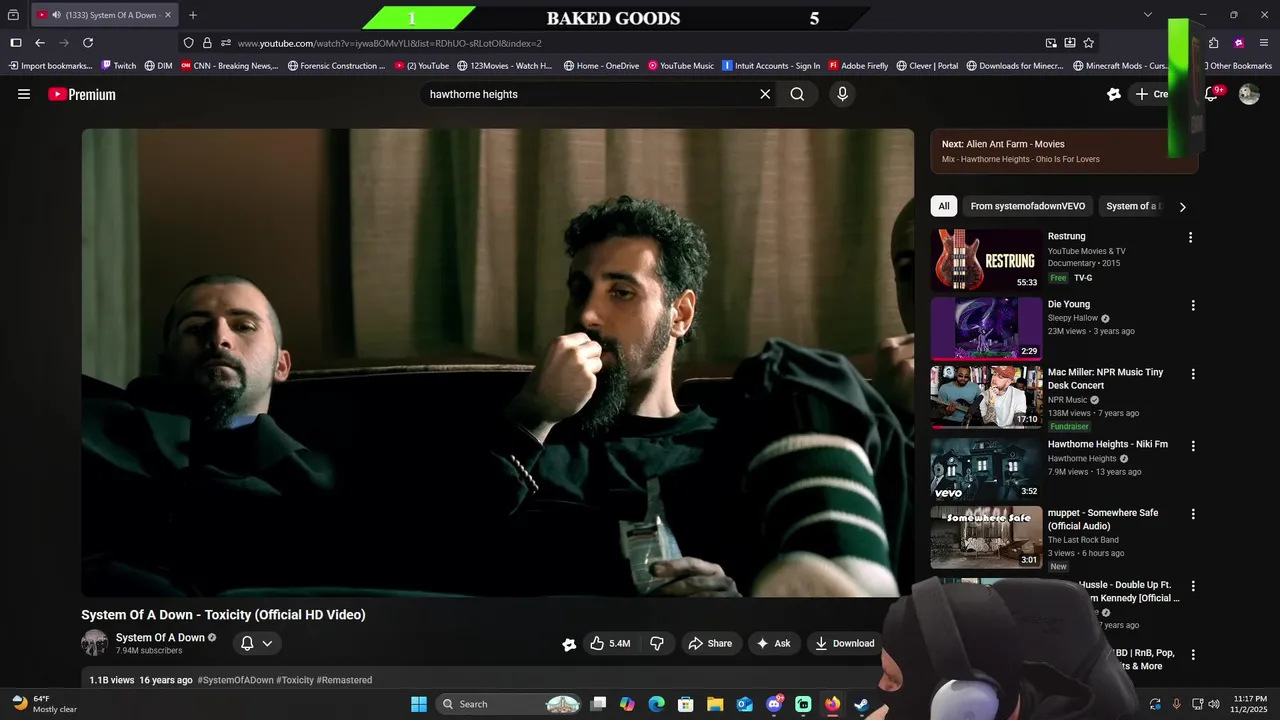1280x720 pixels.
Task: Toggle the subscription notification bell button
Action: 247,643
